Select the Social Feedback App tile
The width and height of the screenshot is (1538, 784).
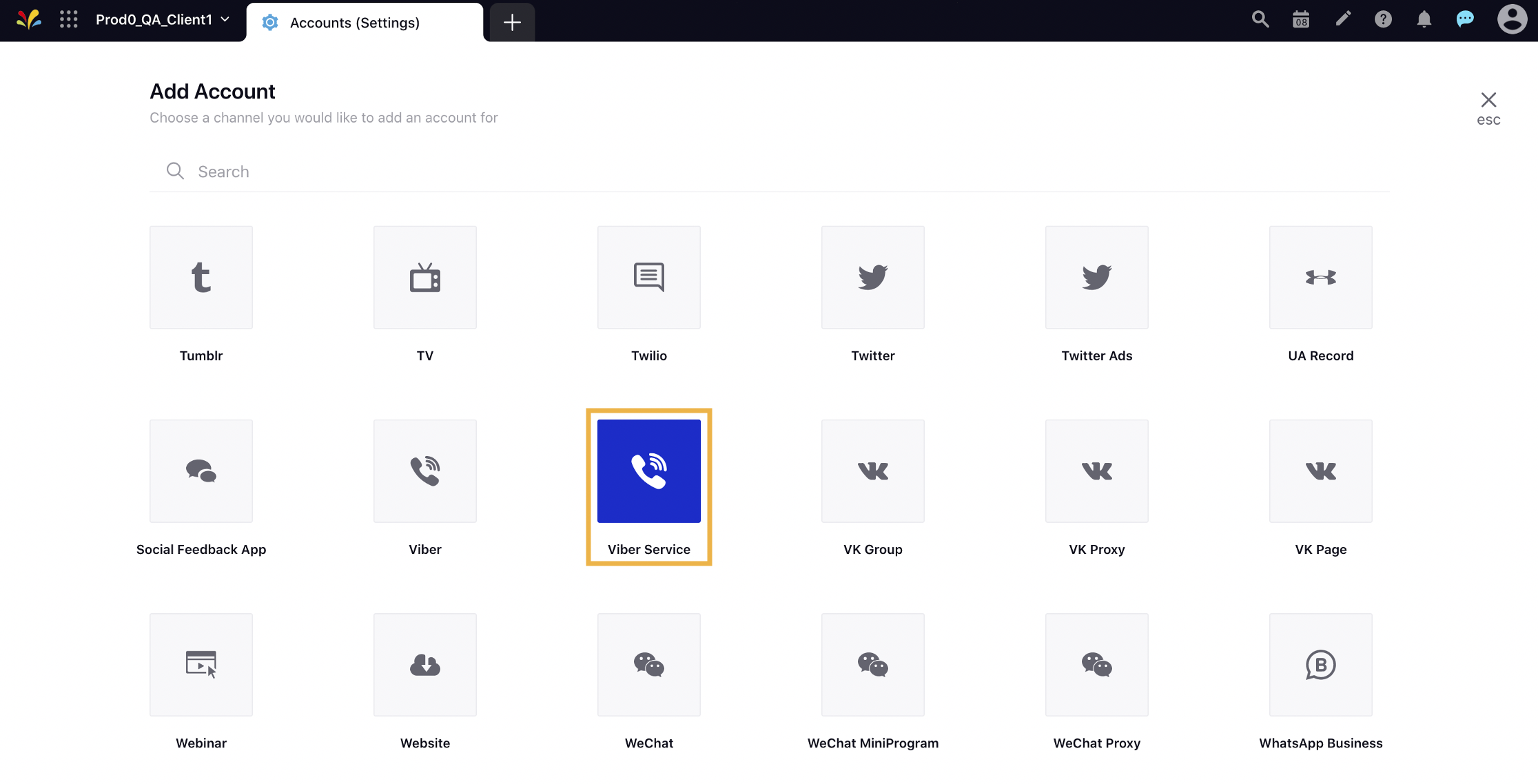201,471
